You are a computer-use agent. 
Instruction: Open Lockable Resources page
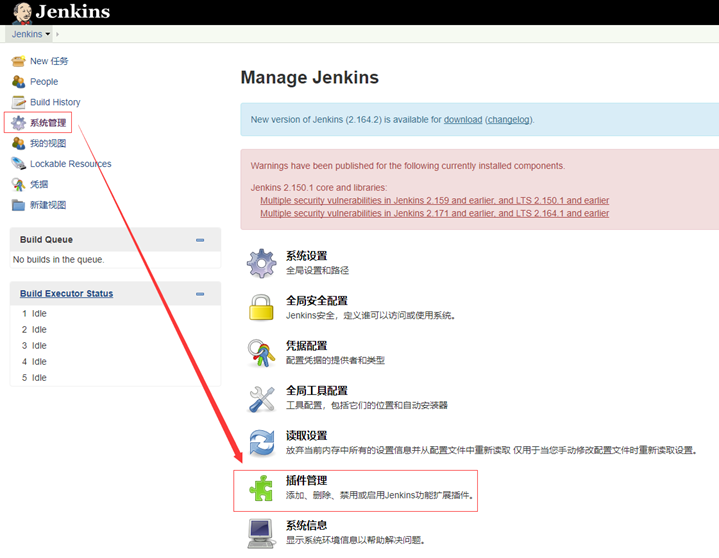(x=71, y=164)
